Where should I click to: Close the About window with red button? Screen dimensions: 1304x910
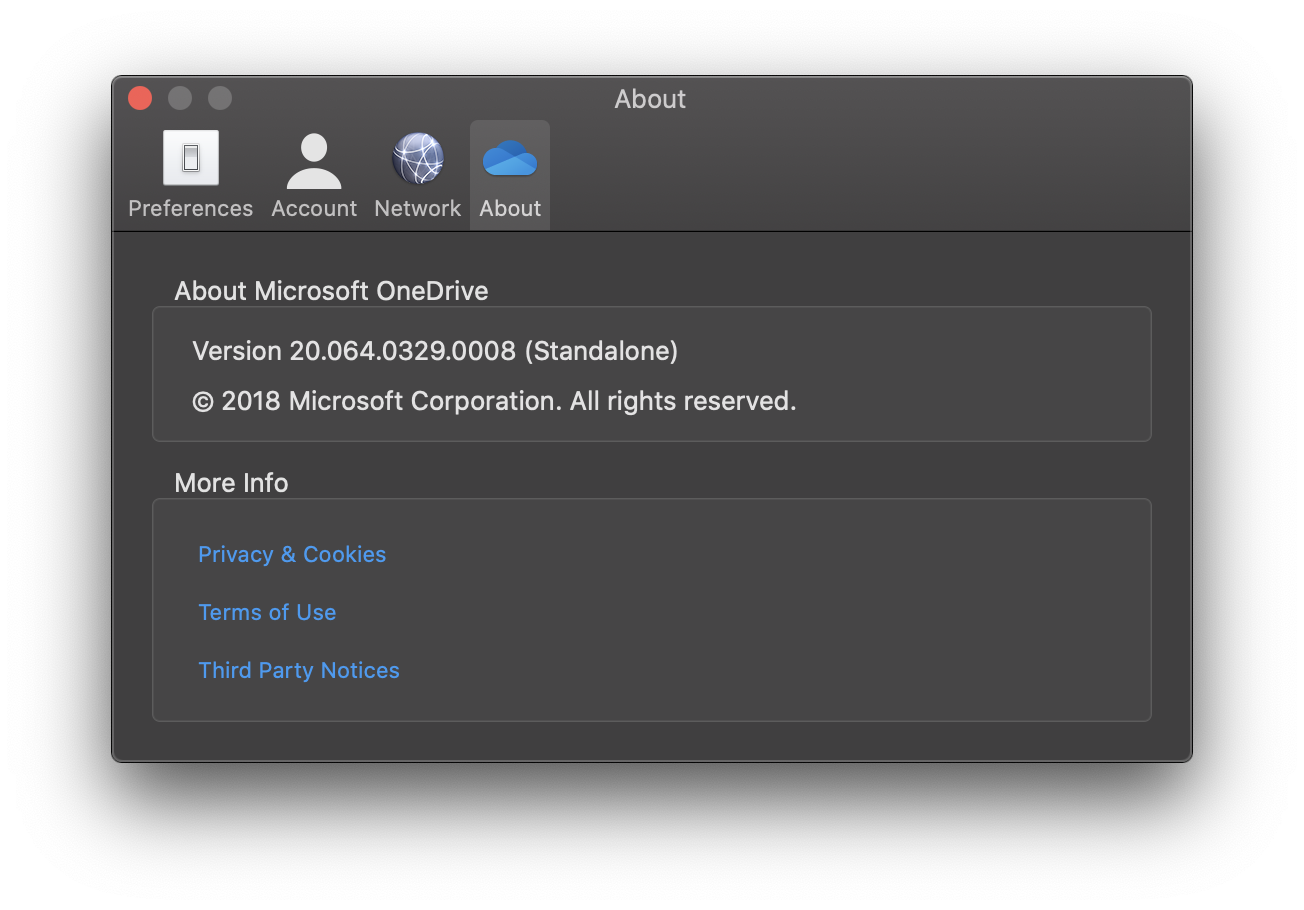point(140,98)
